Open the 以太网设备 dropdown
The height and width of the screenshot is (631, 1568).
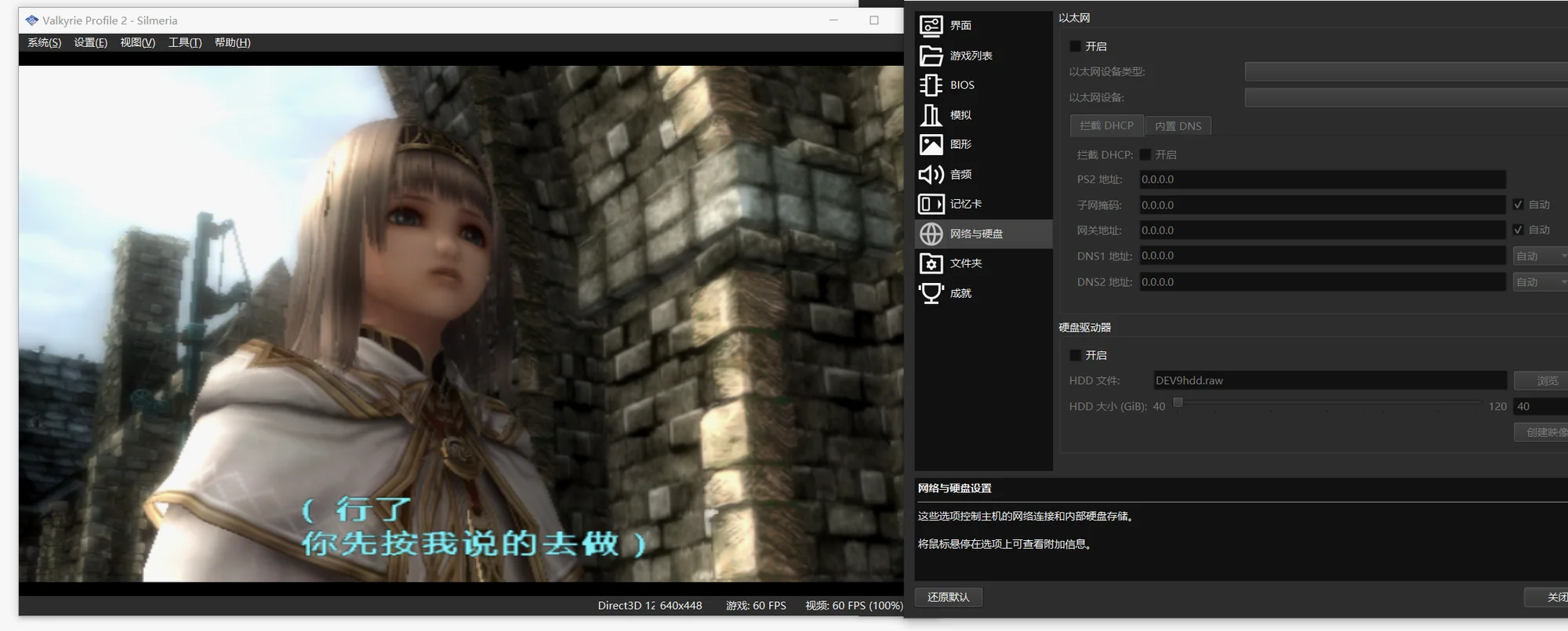1406,98
